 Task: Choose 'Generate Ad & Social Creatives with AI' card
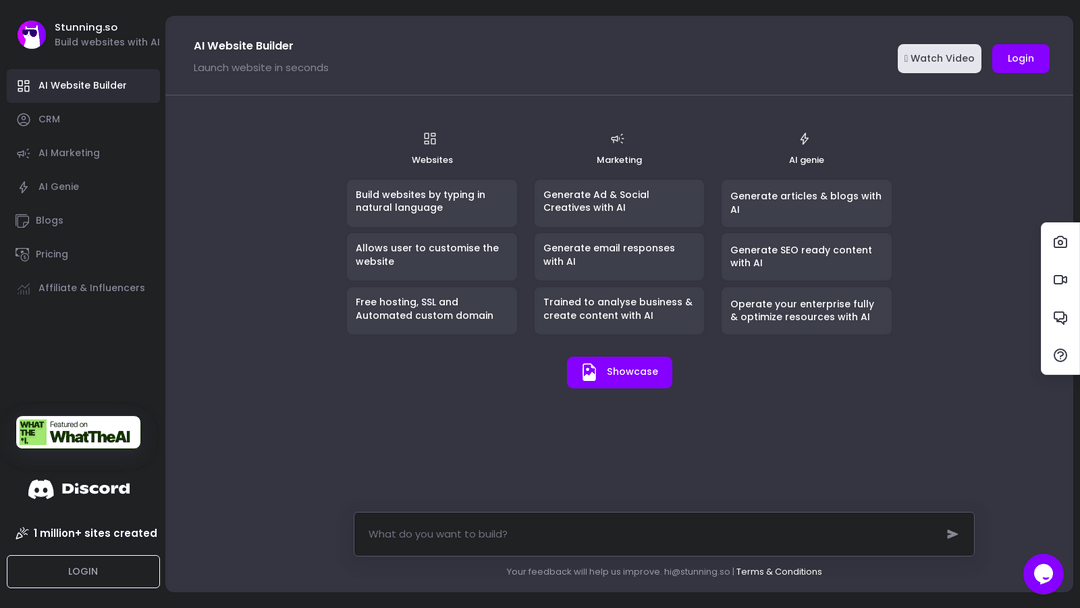[619, 203]
